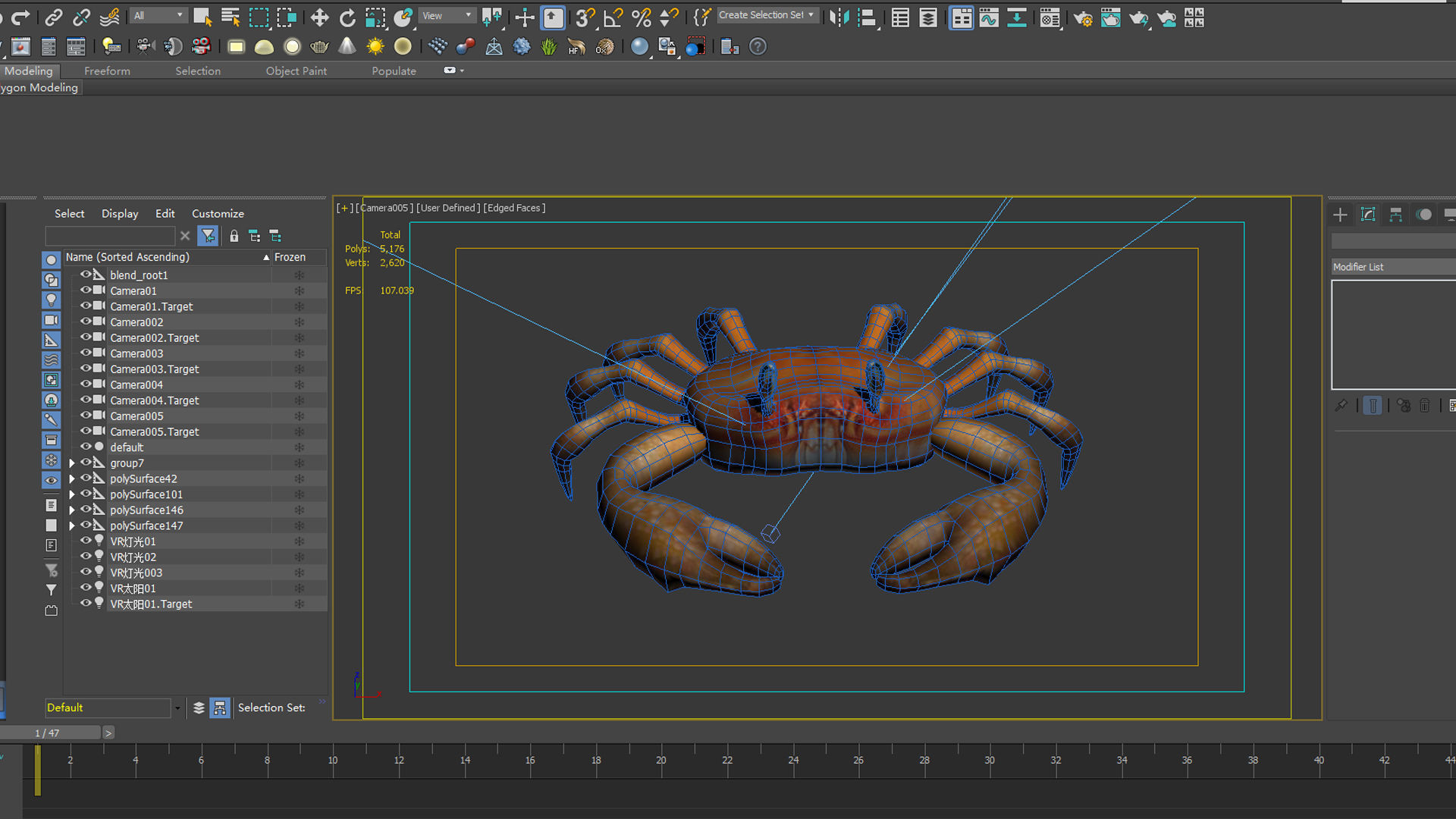Open the selection filter All dropdown
The width and height of the screenshot is (1456, 819).
[x=158, y=15]
